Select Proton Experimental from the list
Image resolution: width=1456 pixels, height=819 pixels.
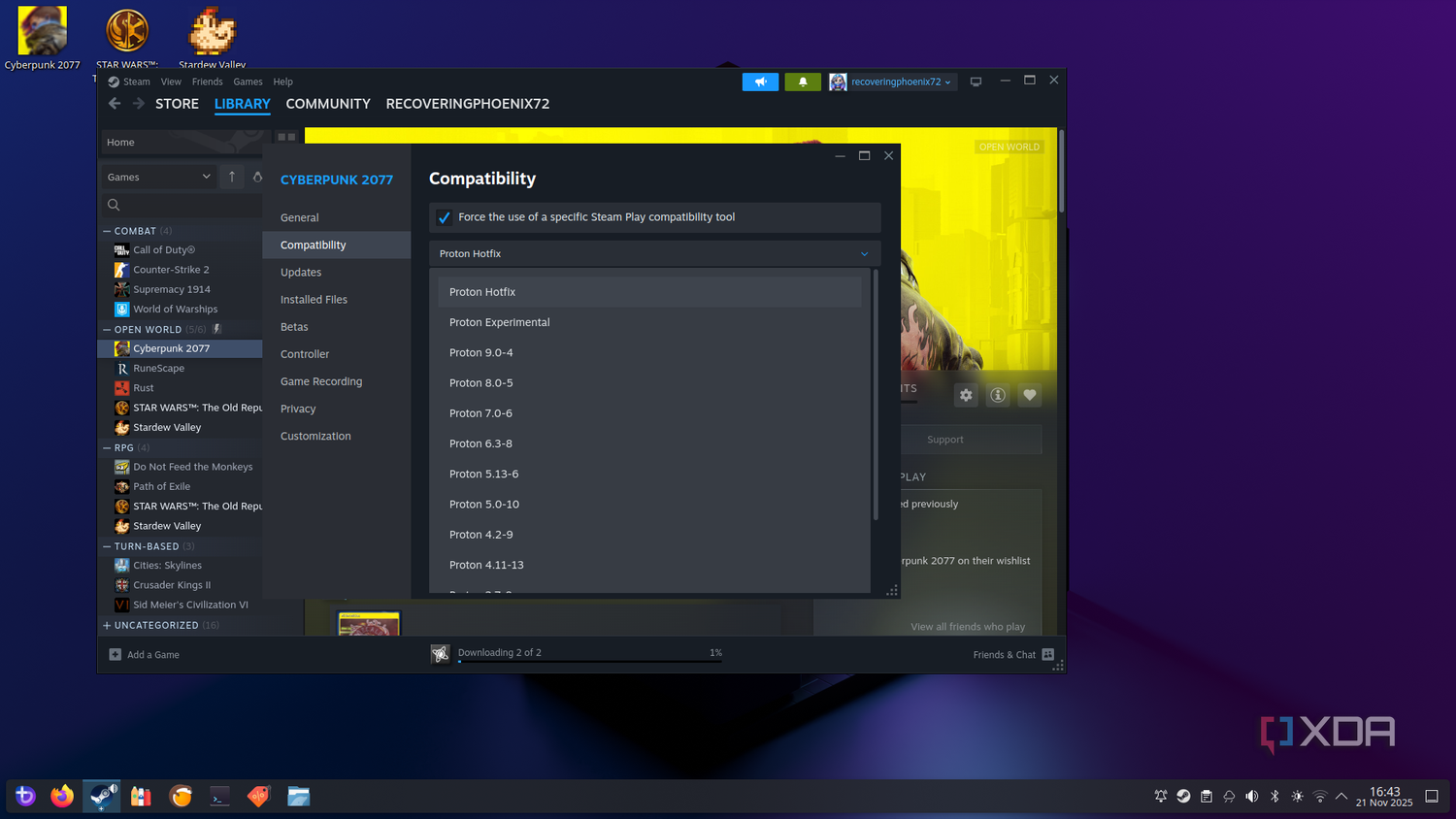649,322
